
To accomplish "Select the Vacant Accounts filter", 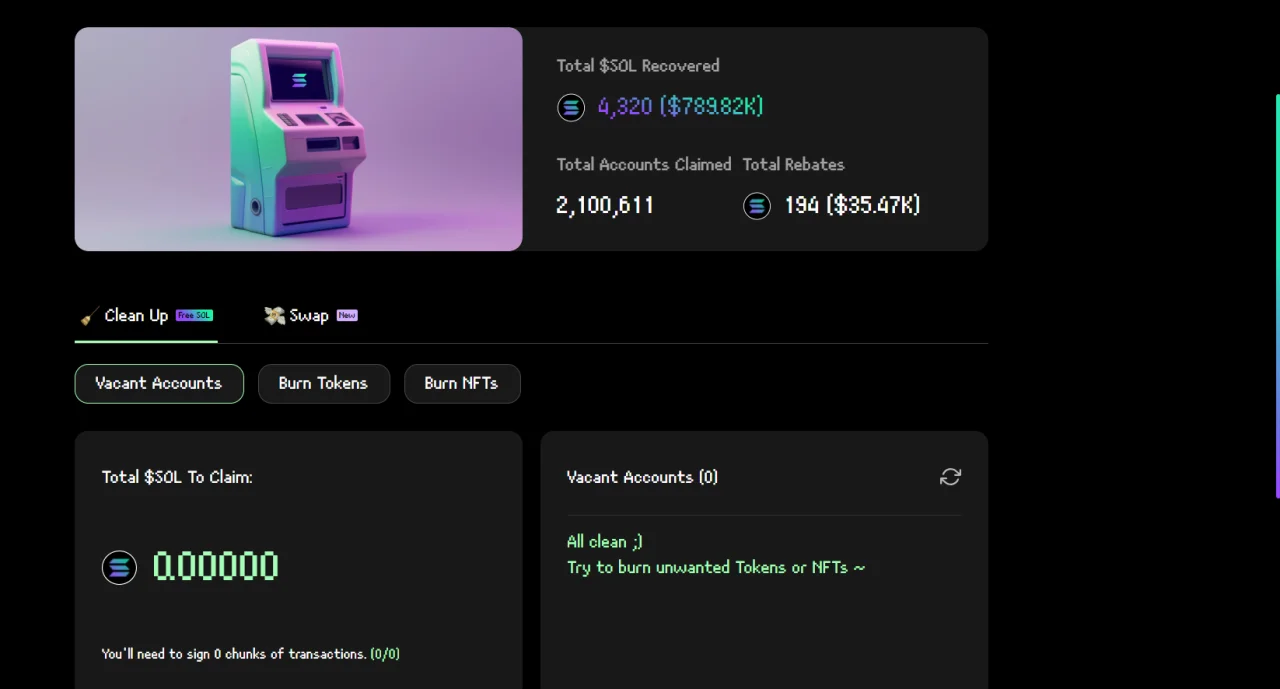I will tap(159, 384).
